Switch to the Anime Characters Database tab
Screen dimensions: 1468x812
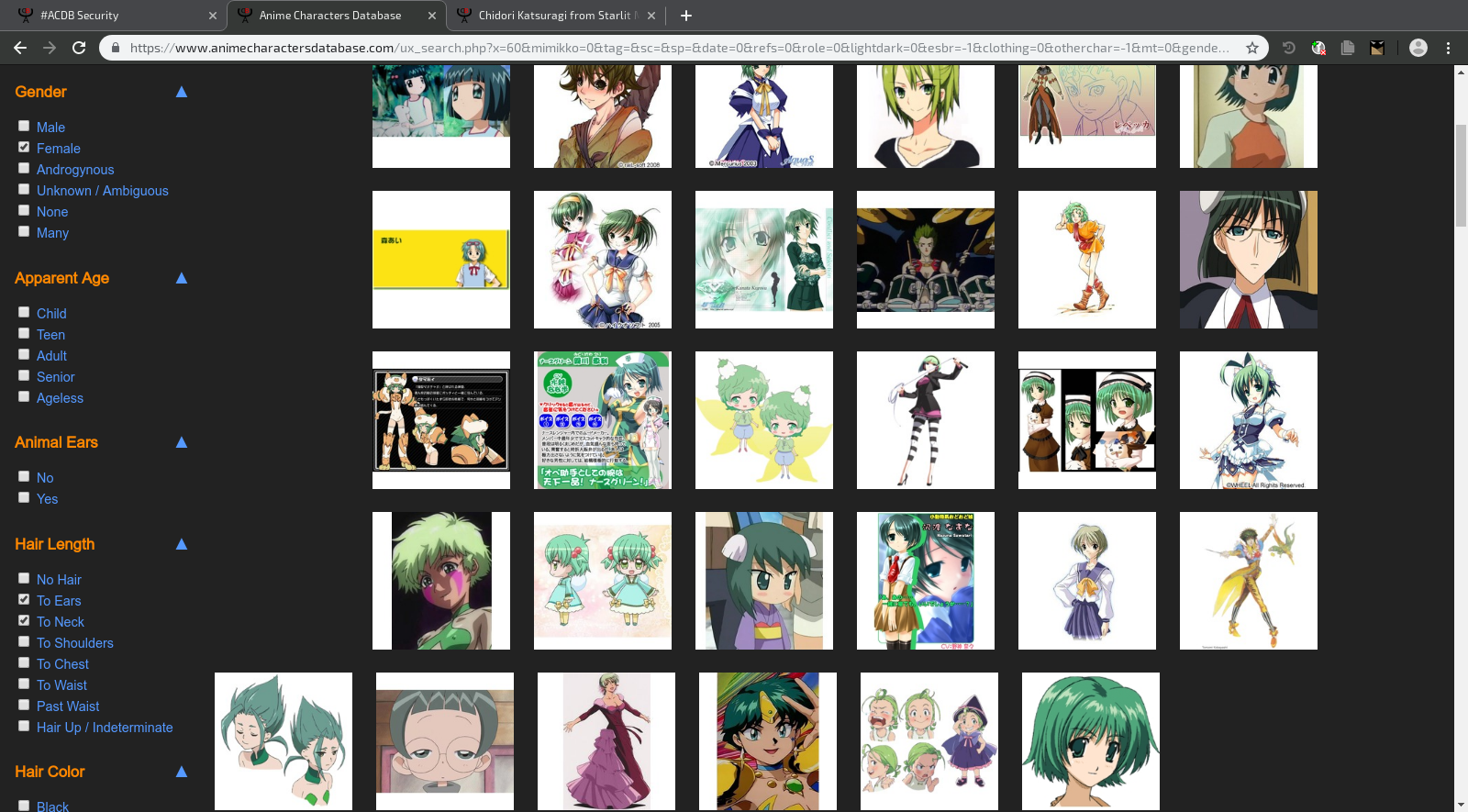(x=336, y=16)
